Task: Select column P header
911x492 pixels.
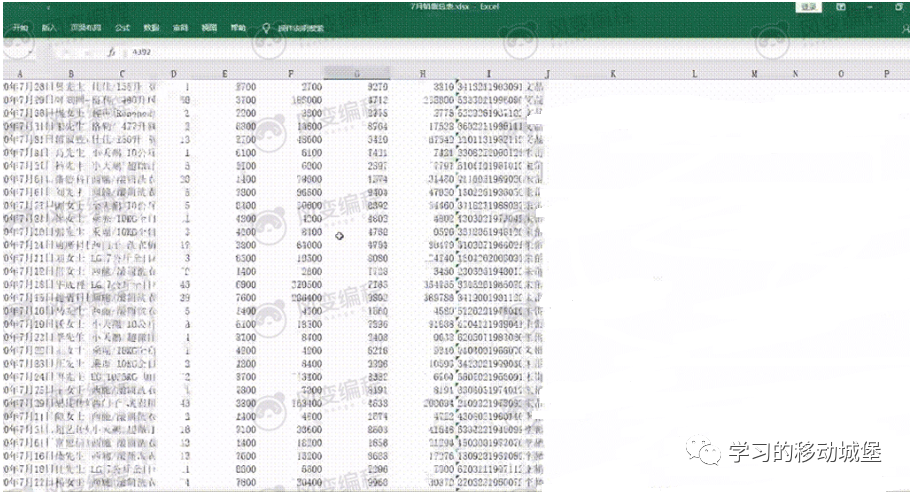Action: pos(887,74)
